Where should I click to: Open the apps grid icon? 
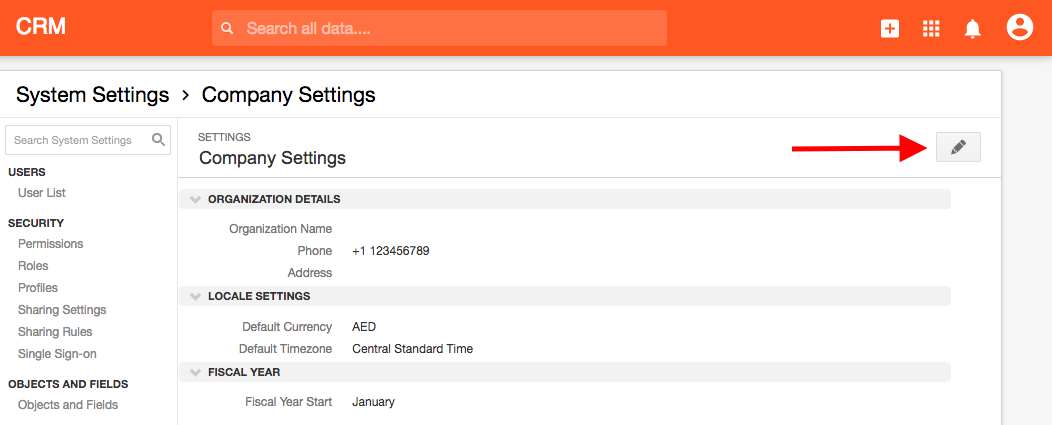click(931, 28)
